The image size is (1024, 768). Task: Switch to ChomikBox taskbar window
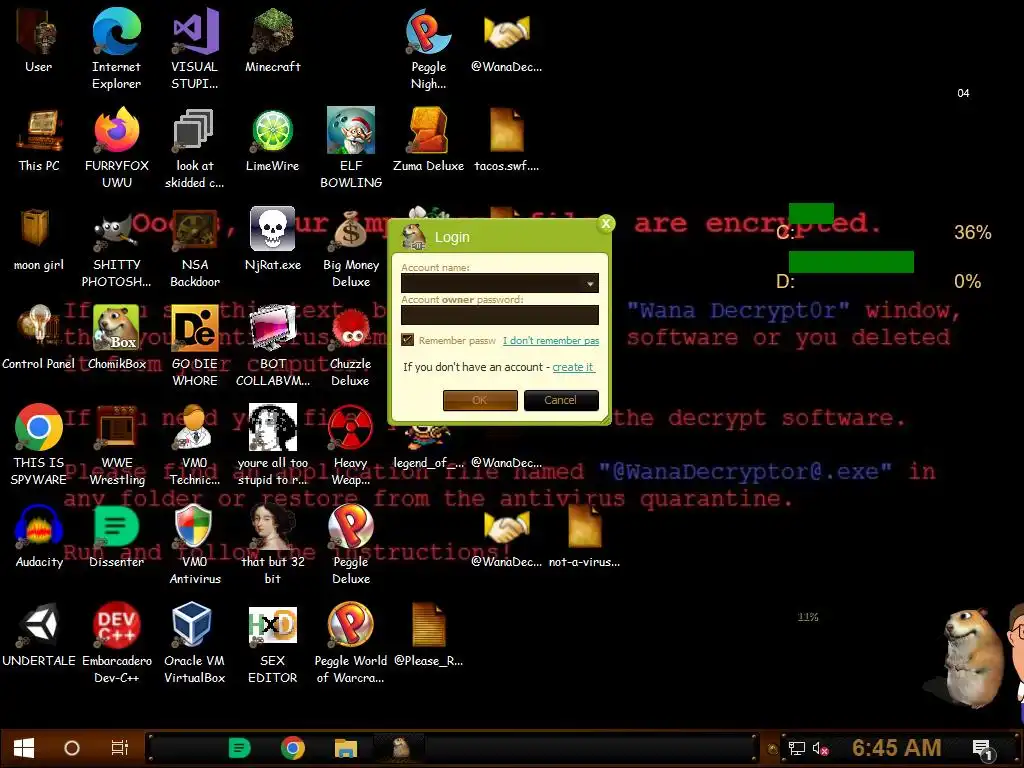pos(399,748)
